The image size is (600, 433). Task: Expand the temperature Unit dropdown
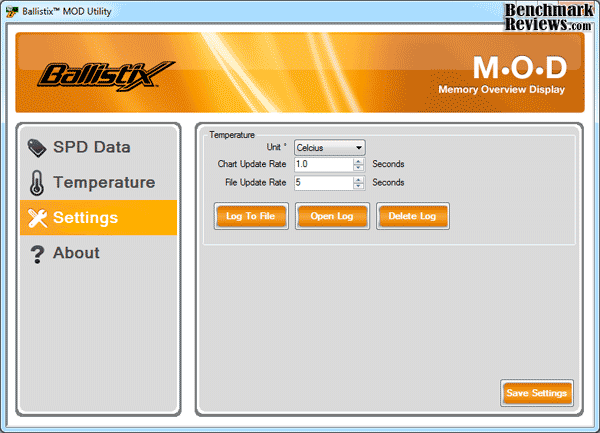[x=329, y=148]
